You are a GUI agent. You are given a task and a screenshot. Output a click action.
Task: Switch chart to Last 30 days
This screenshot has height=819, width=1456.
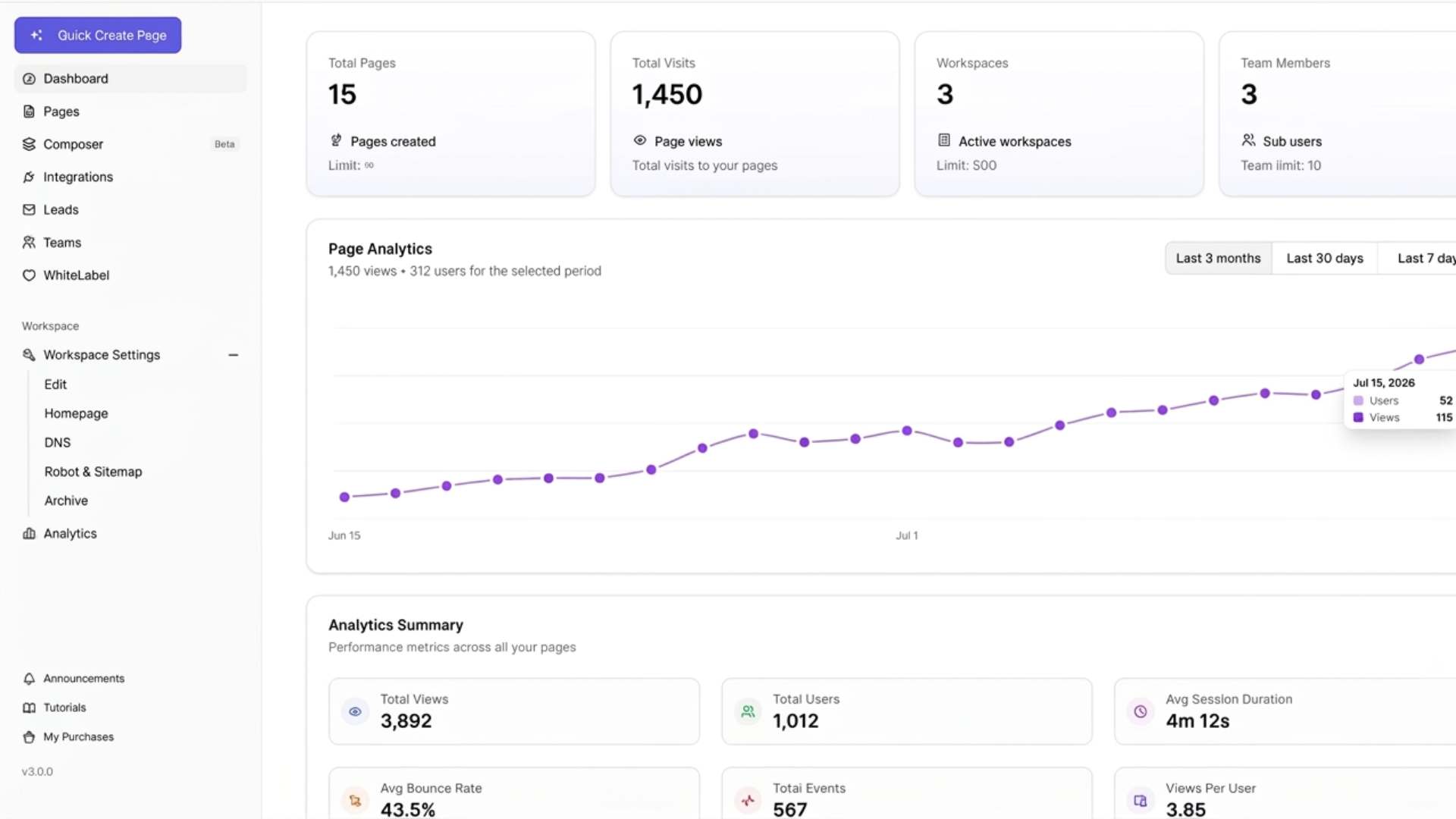coord(1325,259)
